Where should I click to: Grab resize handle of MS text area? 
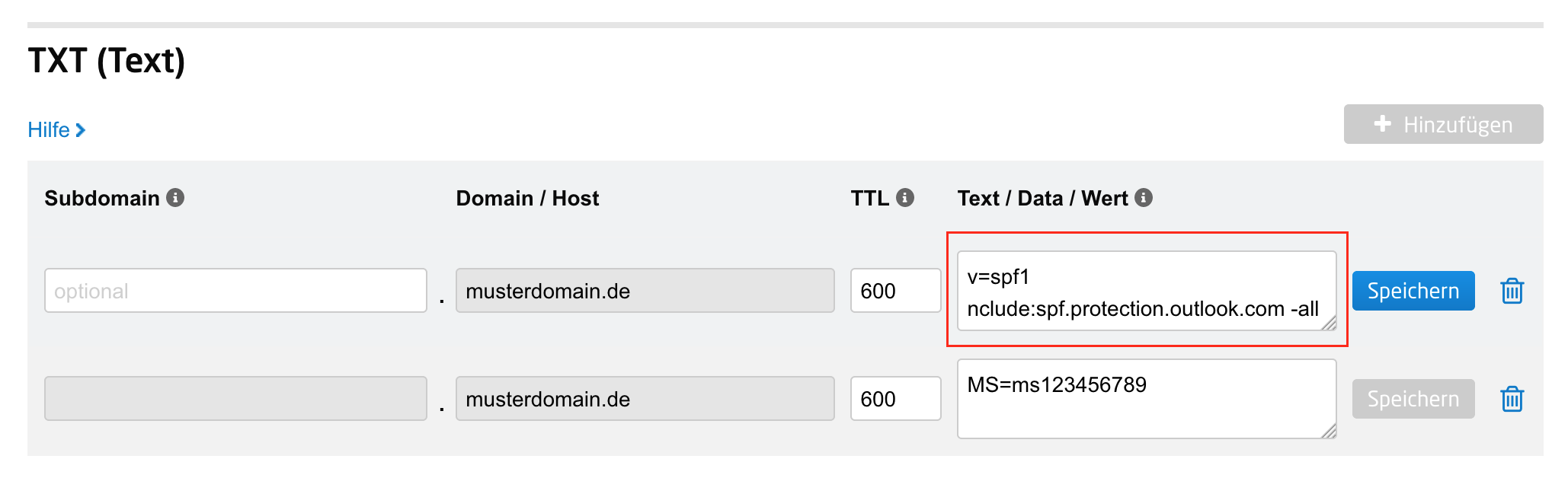click(x=1329, y=431)
